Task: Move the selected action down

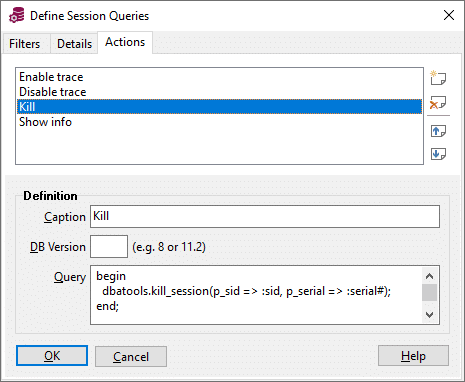Action: 438,154
